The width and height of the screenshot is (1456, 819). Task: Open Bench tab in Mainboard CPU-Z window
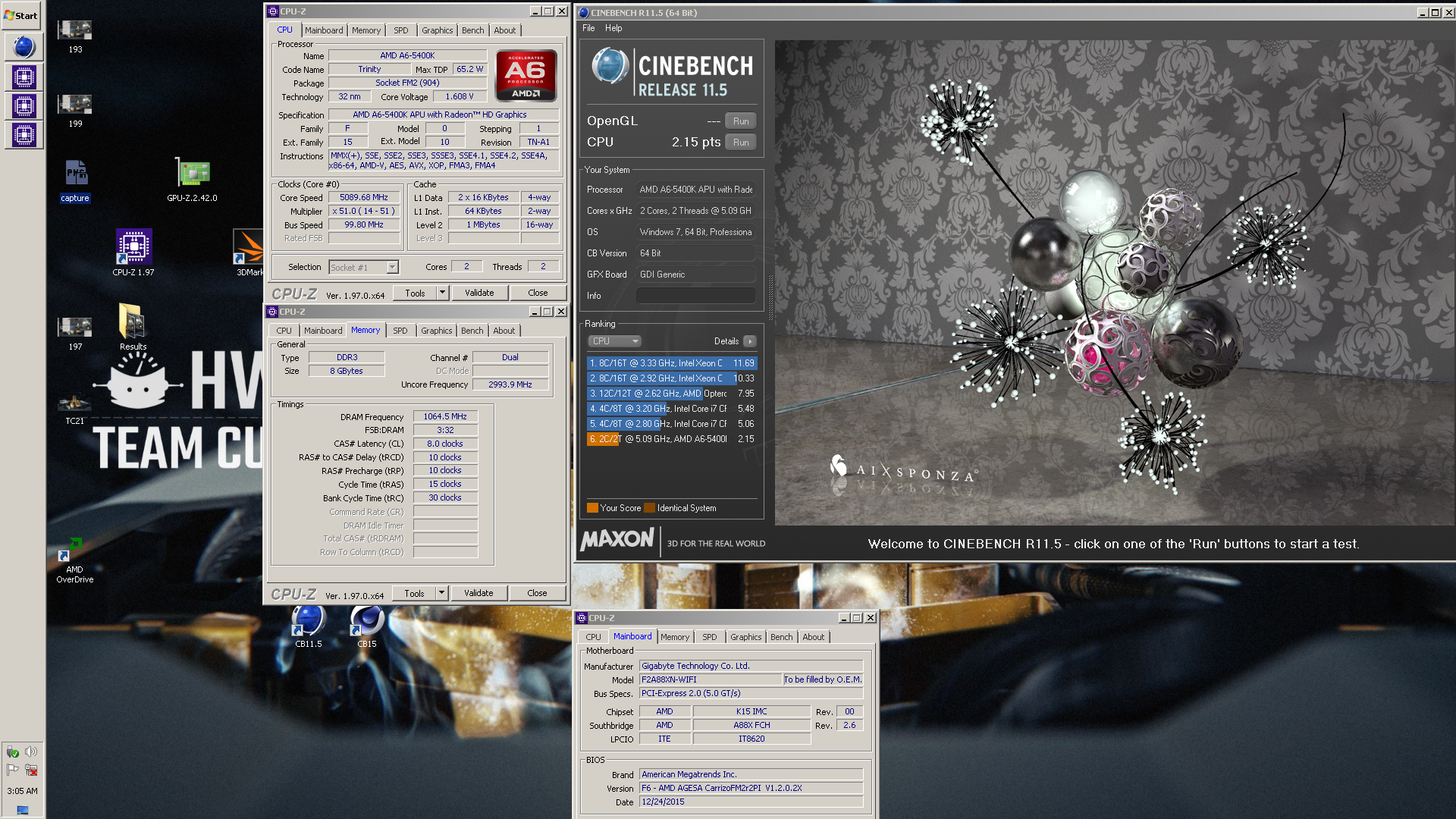tap(782, 637)
